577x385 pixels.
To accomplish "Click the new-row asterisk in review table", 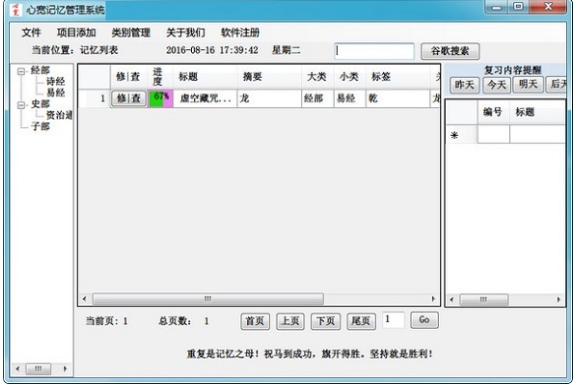I will tap(454, 135).
